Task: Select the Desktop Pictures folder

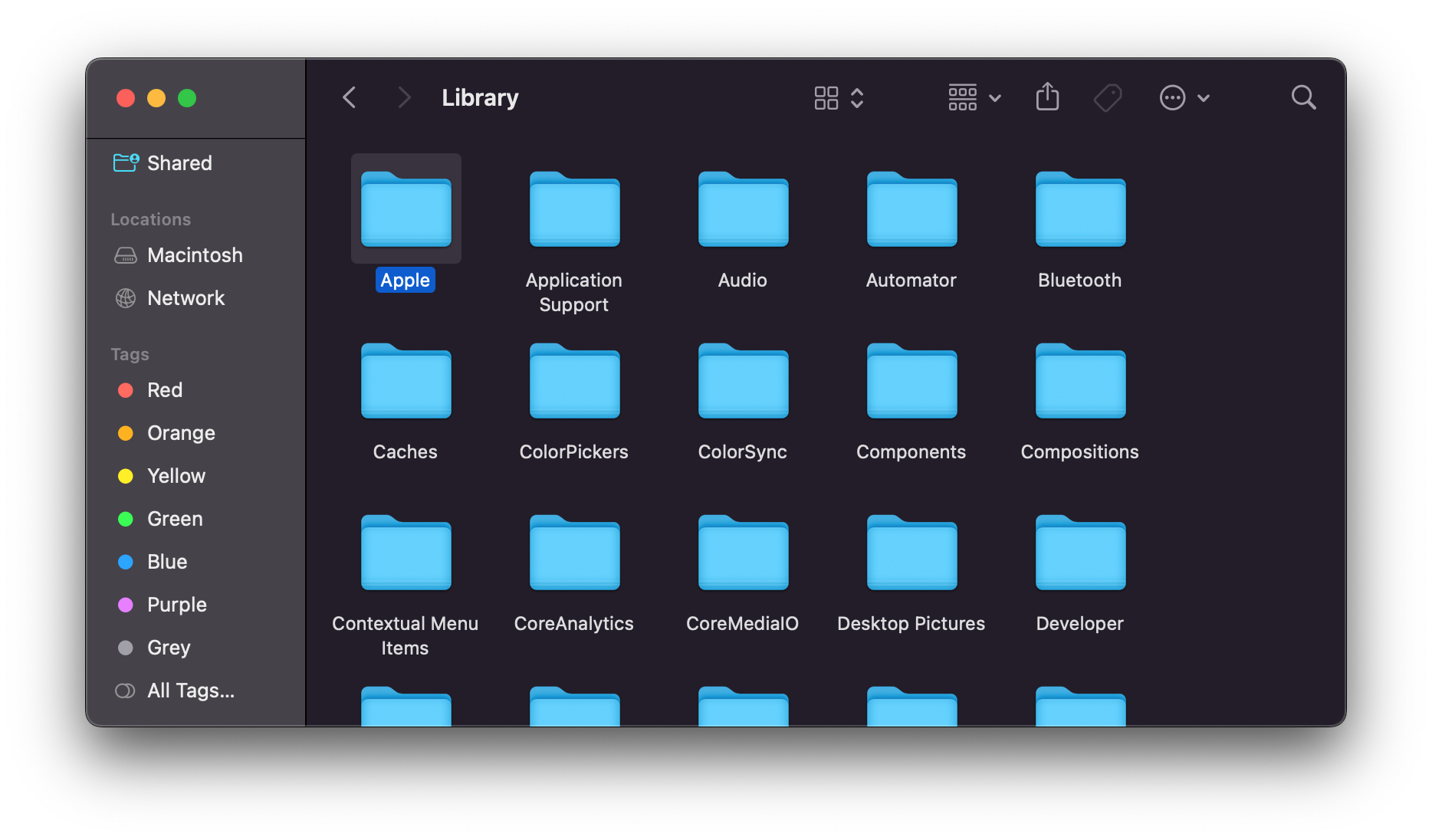Action: coord(912,552)
